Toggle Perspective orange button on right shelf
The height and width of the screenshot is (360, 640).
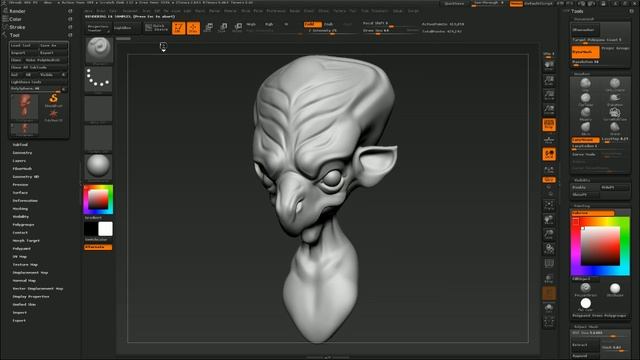(x=549, y=125)
